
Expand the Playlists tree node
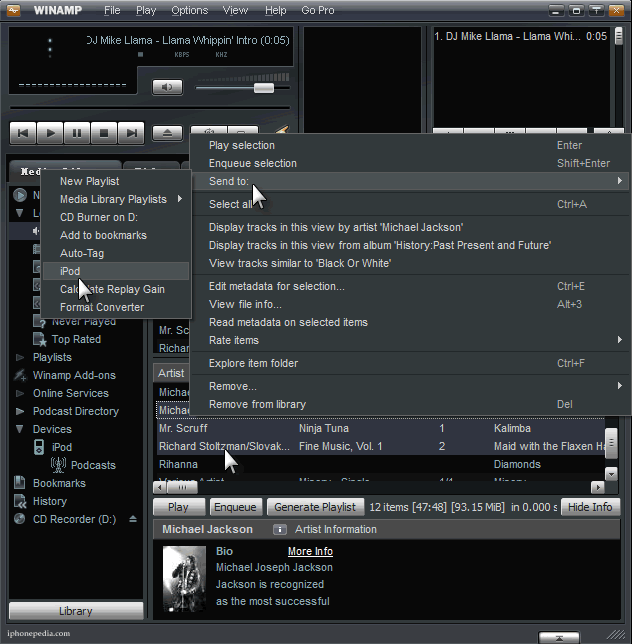pos(21,357)
